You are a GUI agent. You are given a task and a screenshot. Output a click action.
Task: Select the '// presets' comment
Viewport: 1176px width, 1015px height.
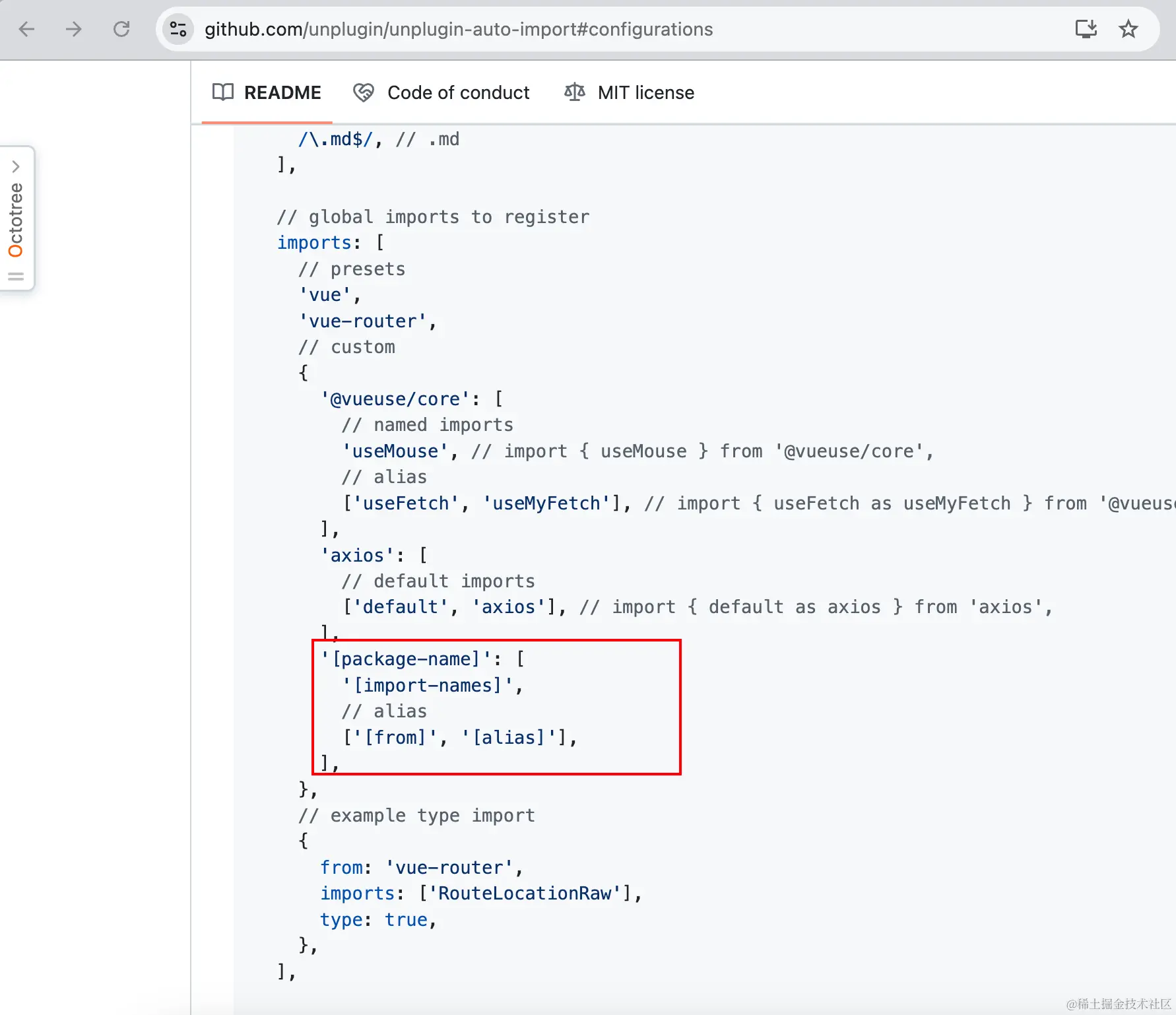point(352,269)
